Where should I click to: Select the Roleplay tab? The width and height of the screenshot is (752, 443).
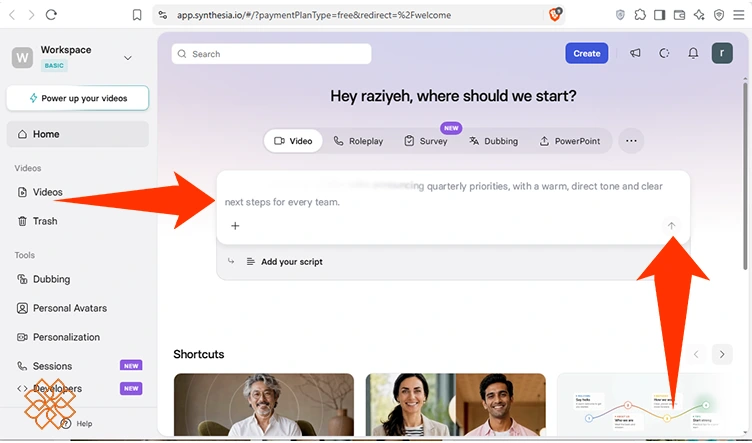point(358,141)
